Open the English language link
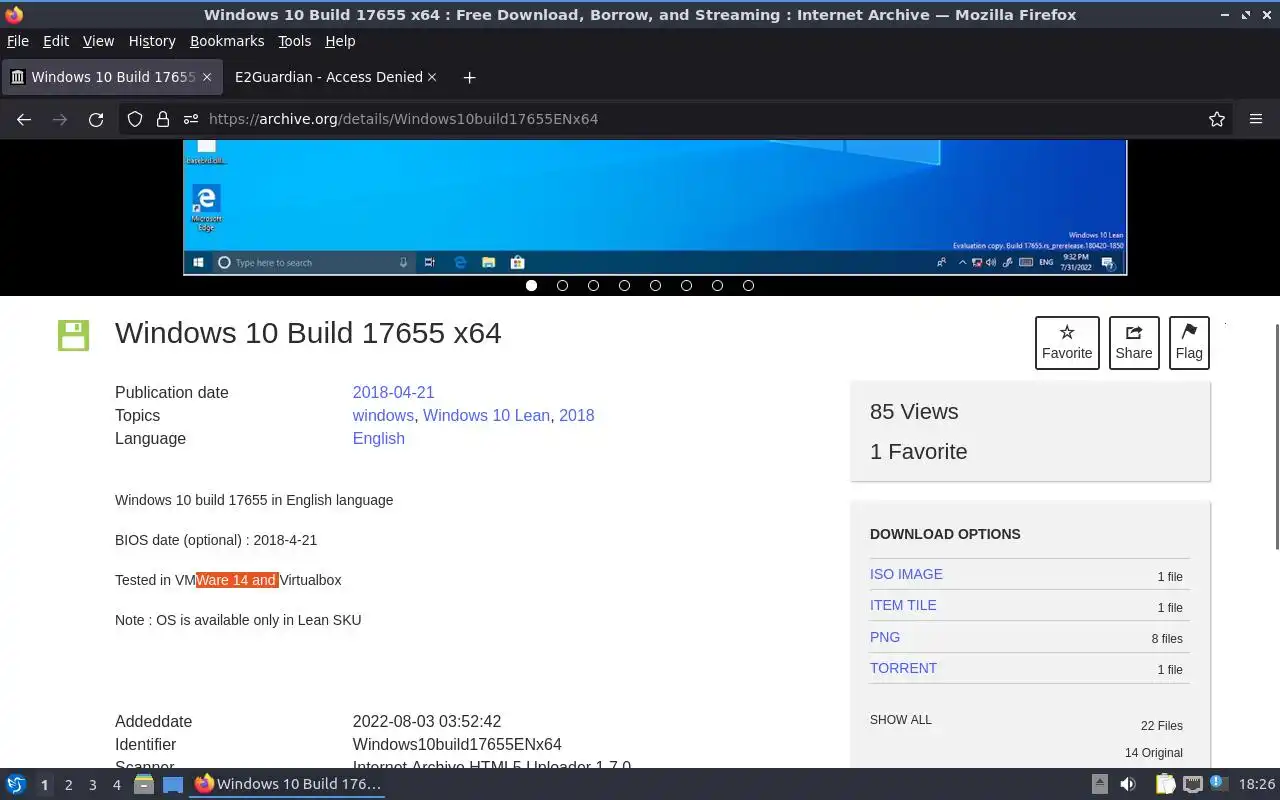This screenshot has height=800, width=1280. [379, 438]
